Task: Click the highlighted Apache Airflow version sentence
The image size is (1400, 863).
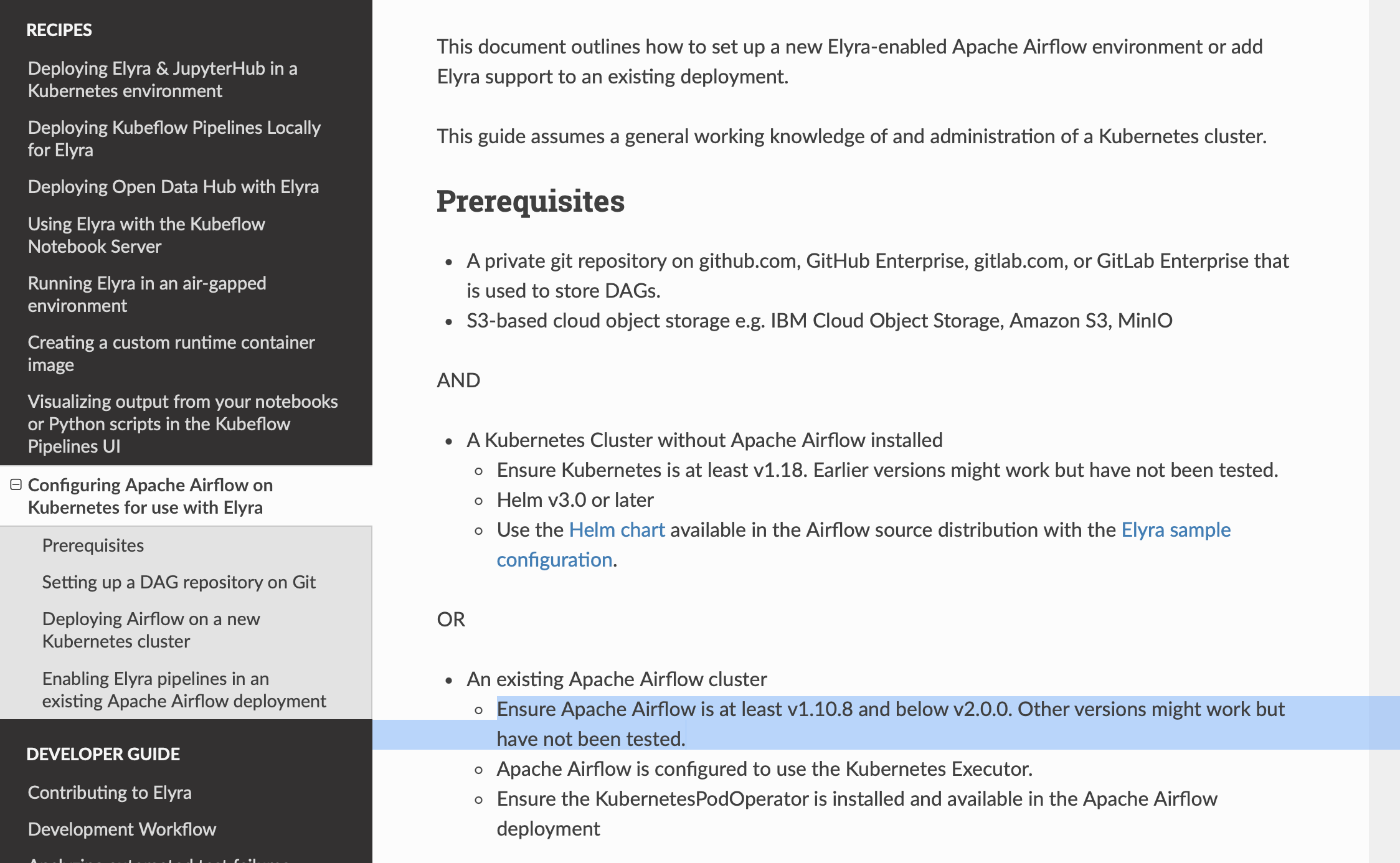Action: (891, 710)
